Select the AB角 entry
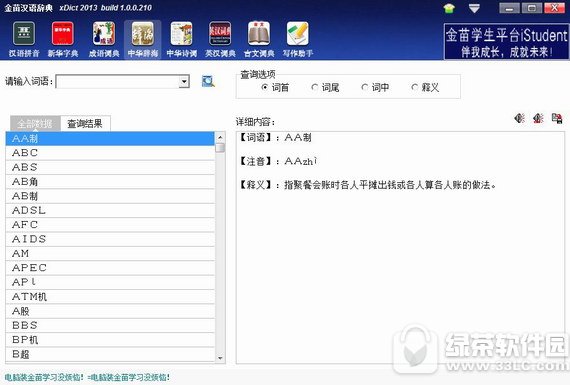 click(x=110, y=181)
